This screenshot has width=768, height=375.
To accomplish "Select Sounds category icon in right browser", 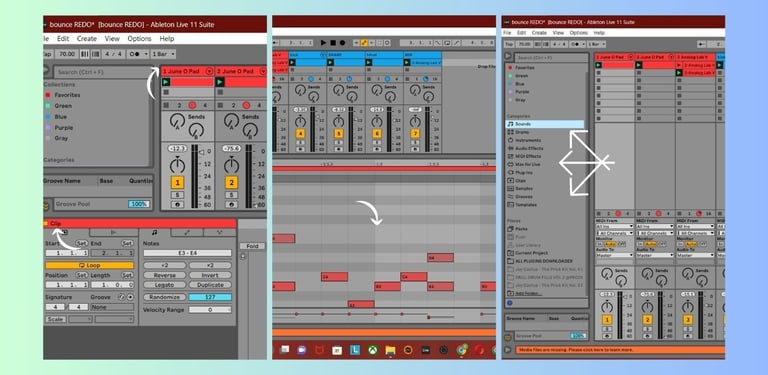I will point(510,124).
